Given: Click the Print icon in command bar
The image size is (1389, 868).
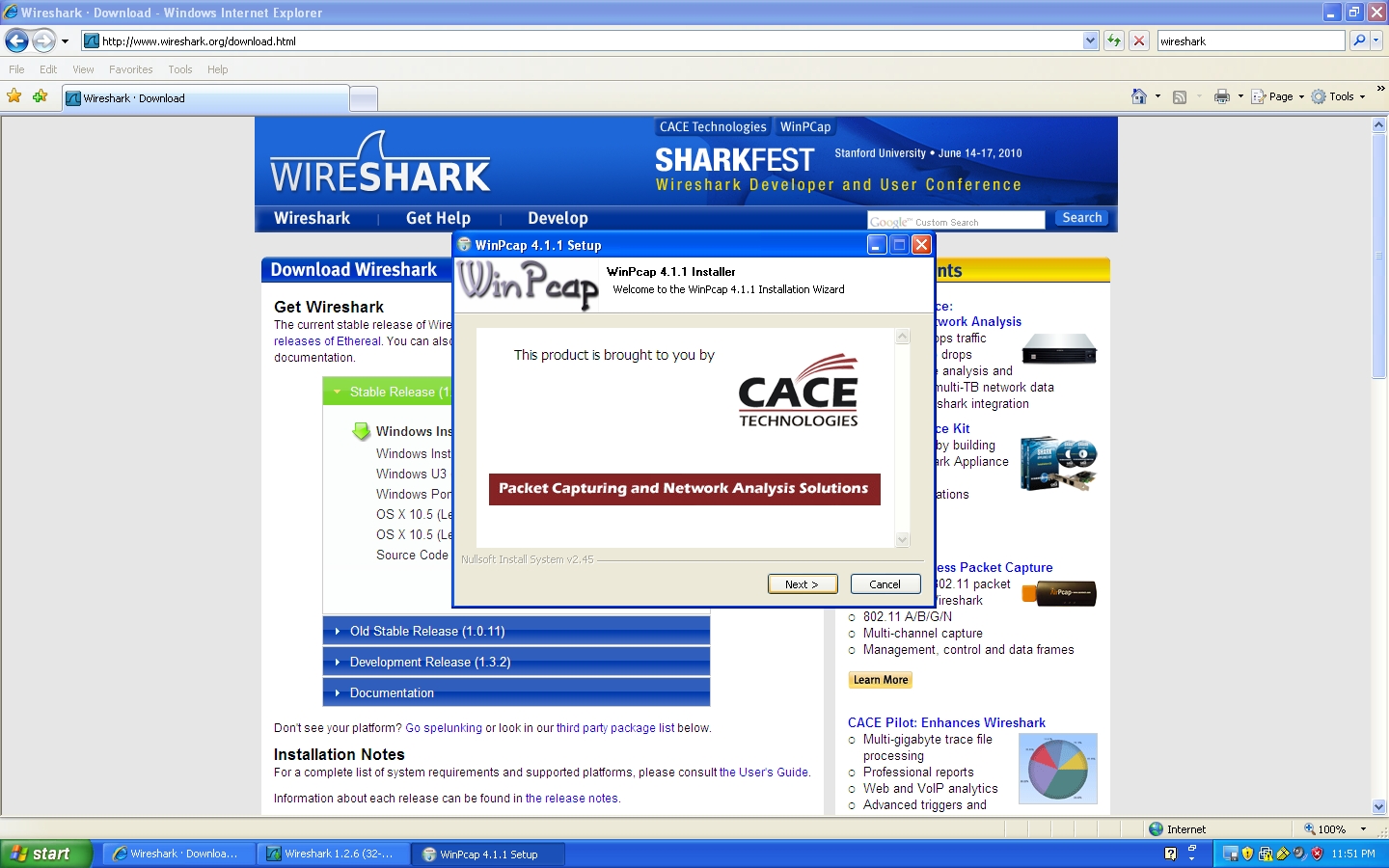Looking at the screenshot, I should (x=1222, y=96).
